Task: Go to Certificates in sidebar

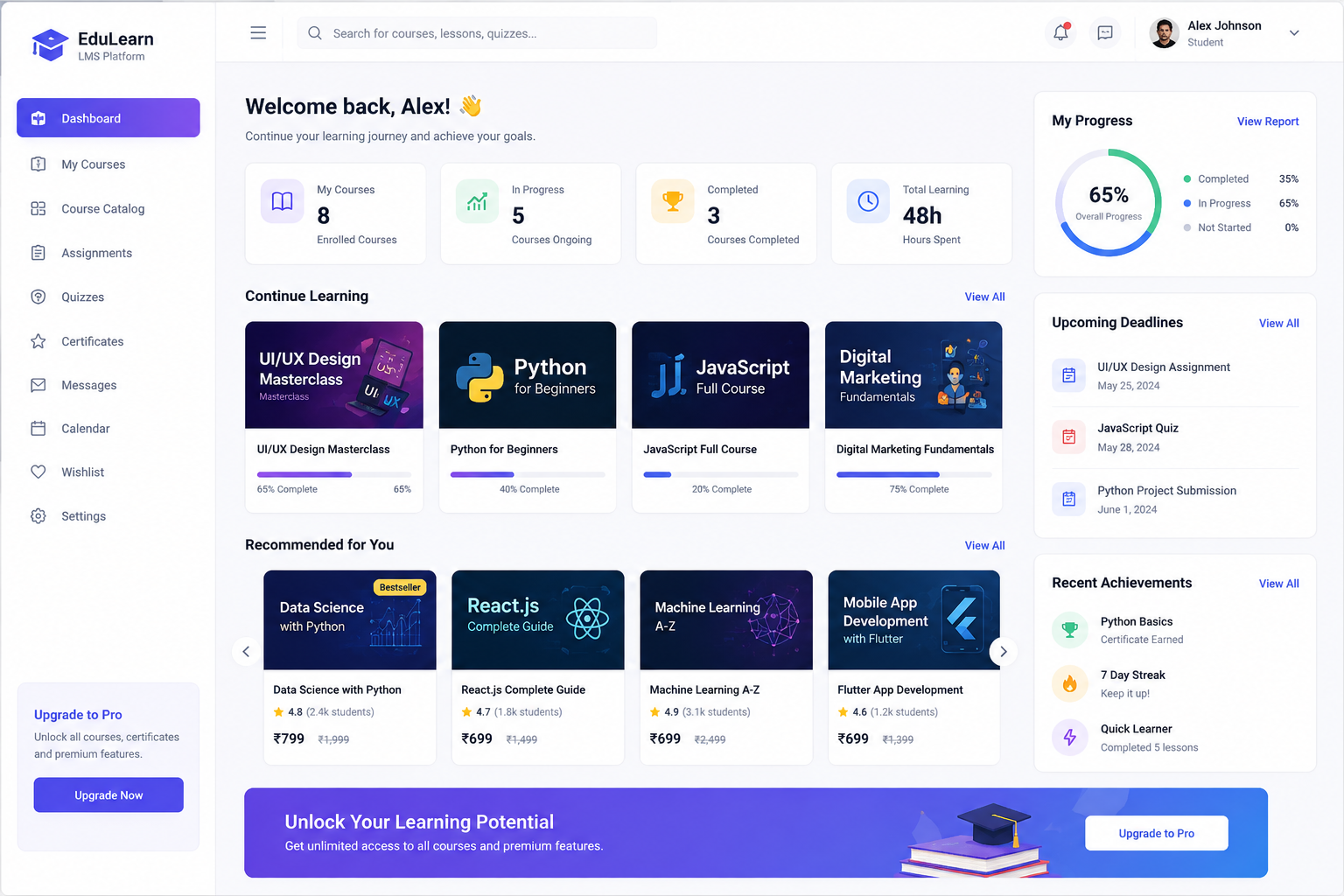Action: 108,341
